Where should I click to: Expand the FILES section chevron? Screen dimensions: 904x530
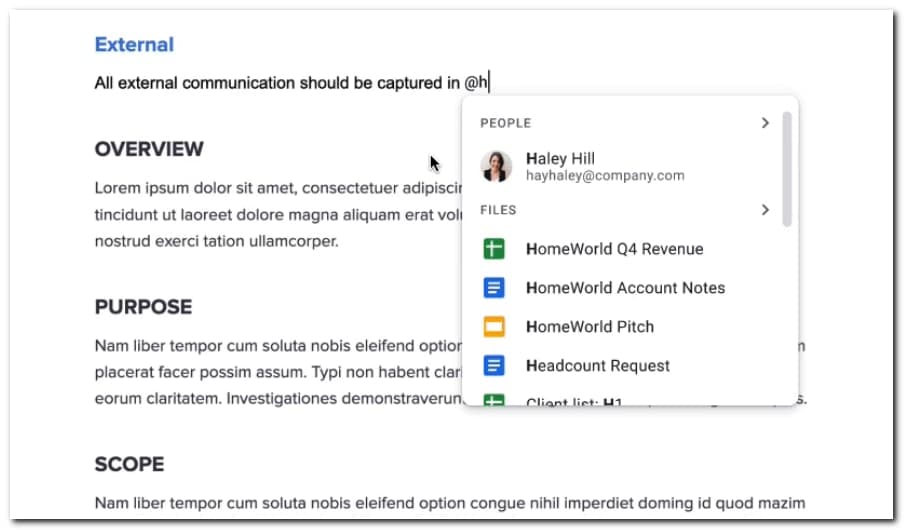pyautogui.click(x=765, y=210)
